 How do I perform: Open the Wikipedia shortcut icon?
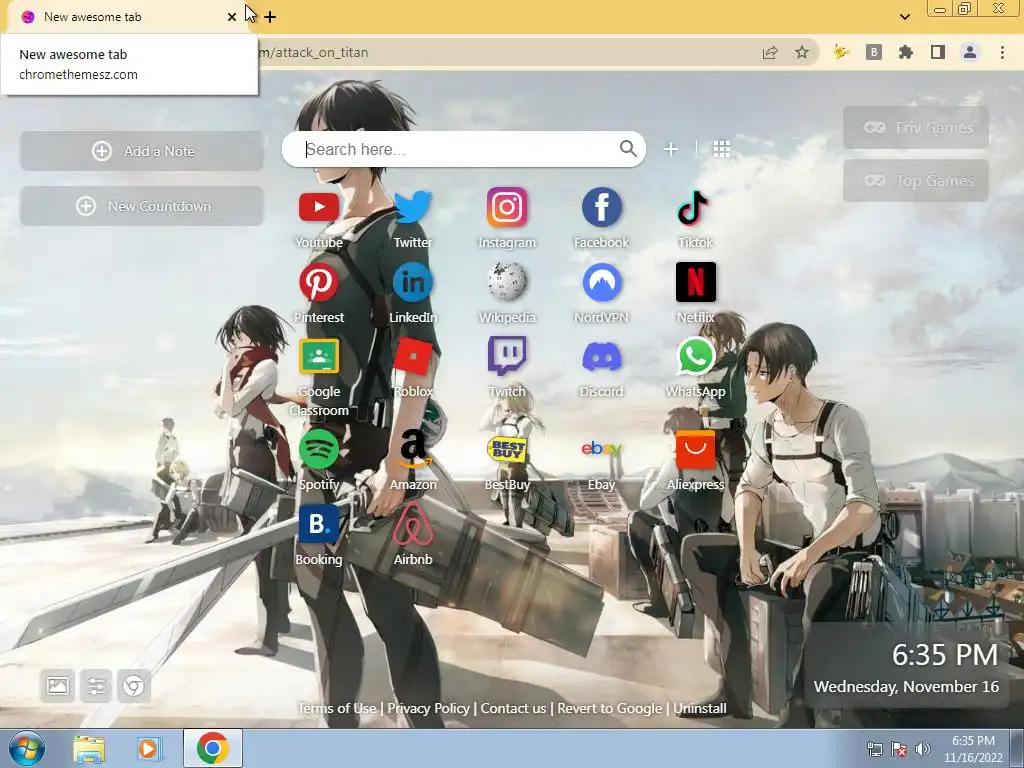(x=507, y=282)
